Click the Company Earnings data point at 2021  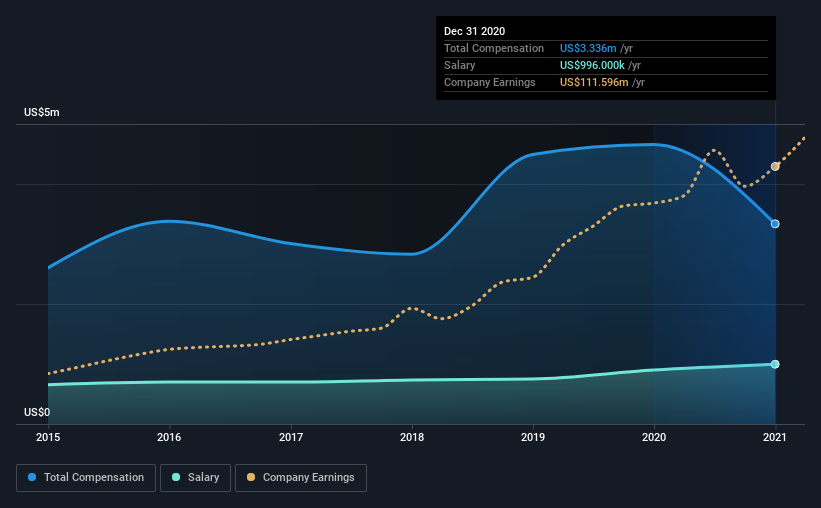[x=775, y=167]
